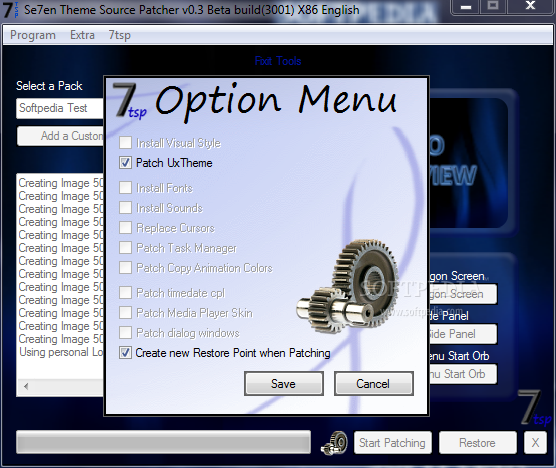
Task: Click the gears options icon beside Start Patching
Action: [334, 443]
